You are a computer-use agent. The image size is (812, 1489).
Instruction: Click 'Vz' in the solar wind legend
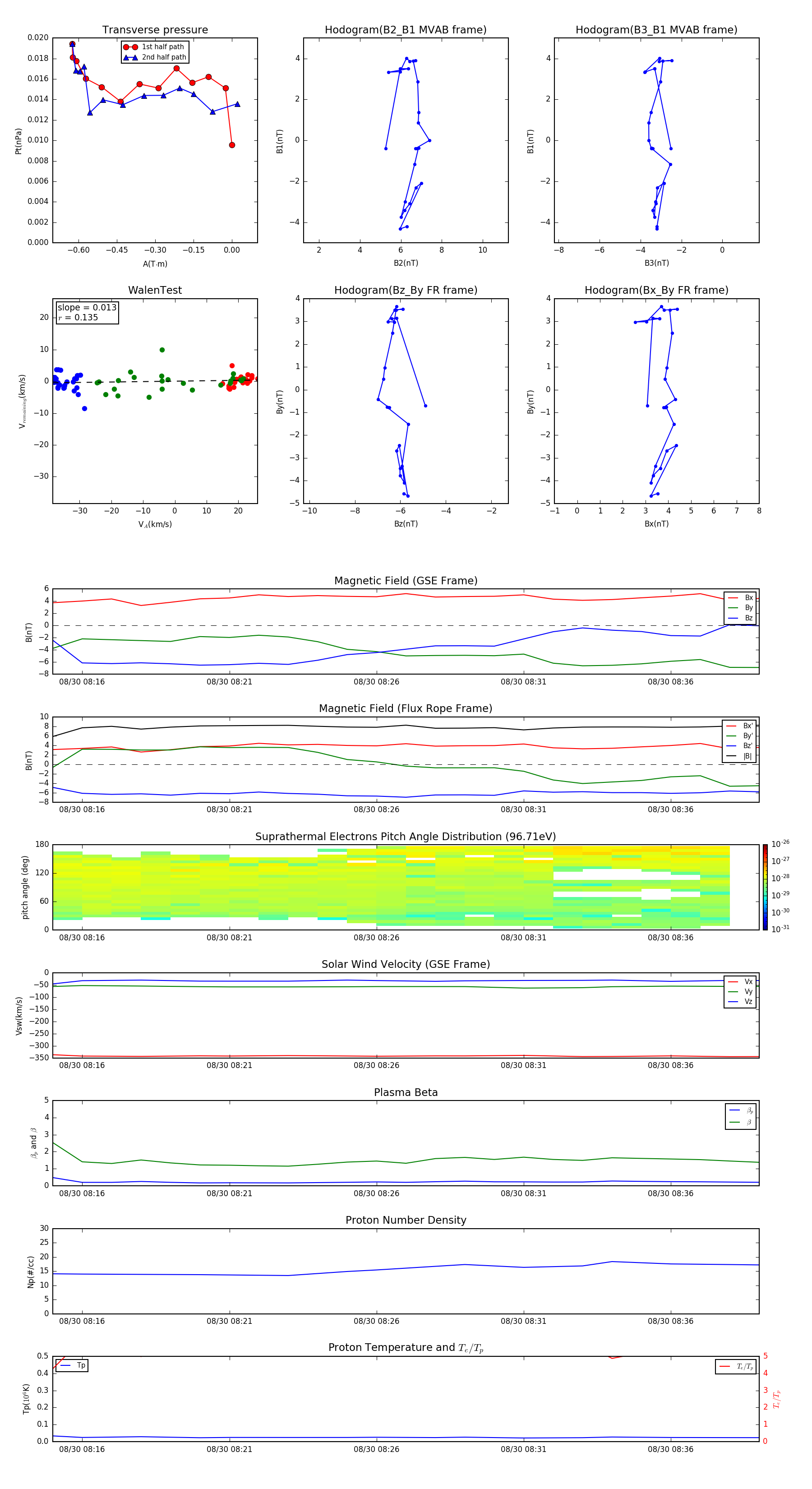(748, 1002)
